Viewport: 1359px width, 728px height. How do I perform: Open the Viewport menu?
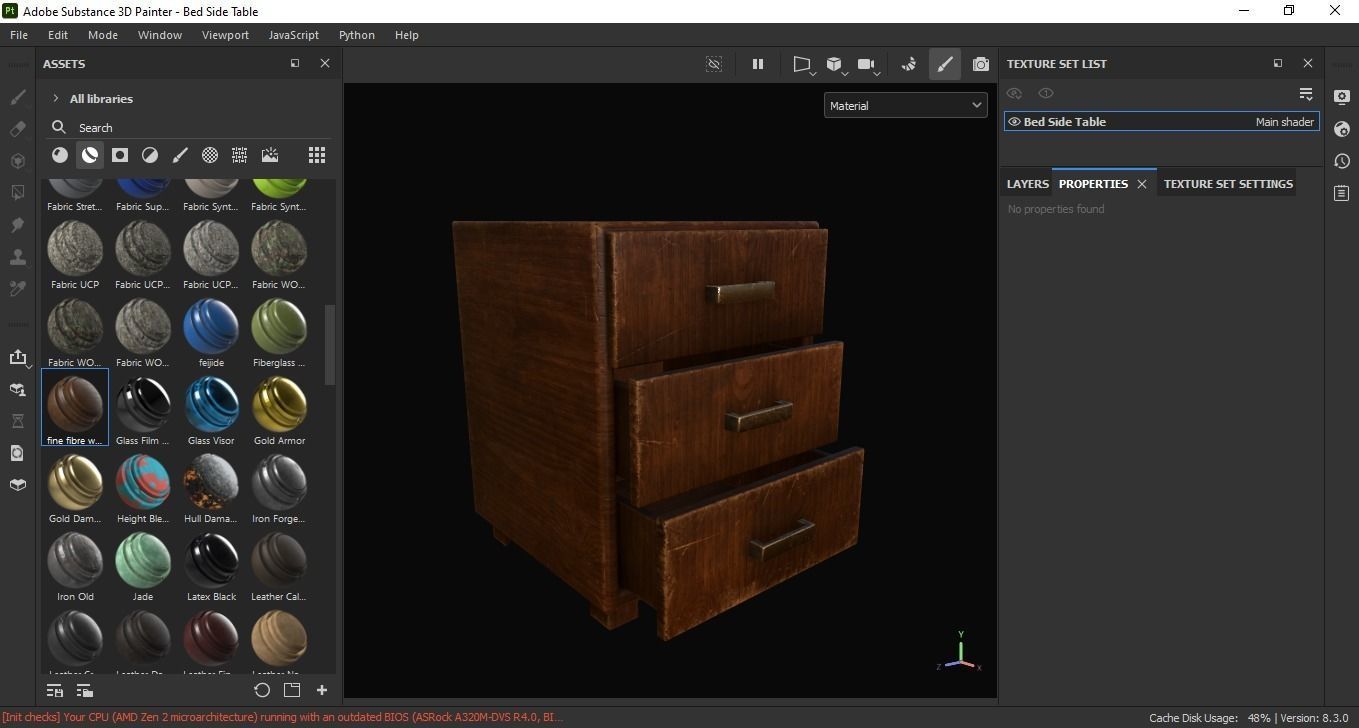coord(225,34)
